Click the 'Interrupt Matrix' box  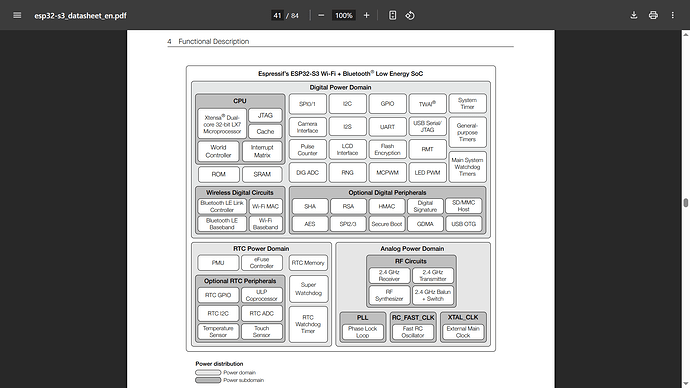tap(262, 151)
